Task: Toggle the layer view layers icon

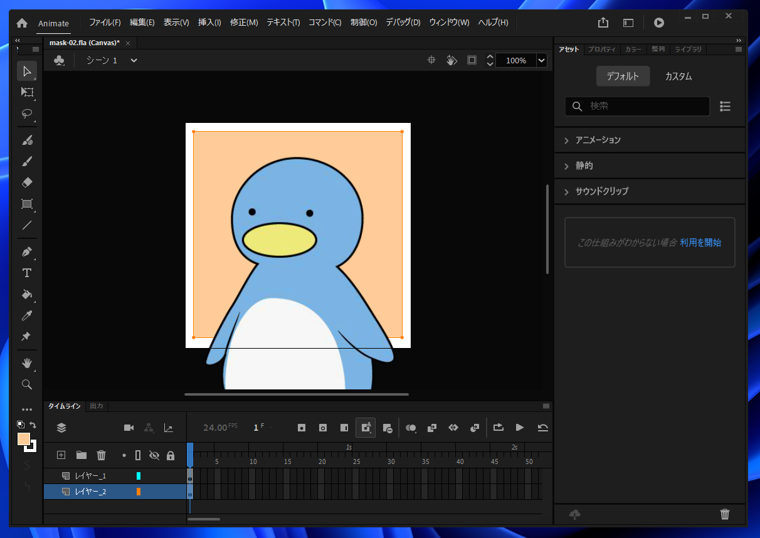Action: click(62, 427)
